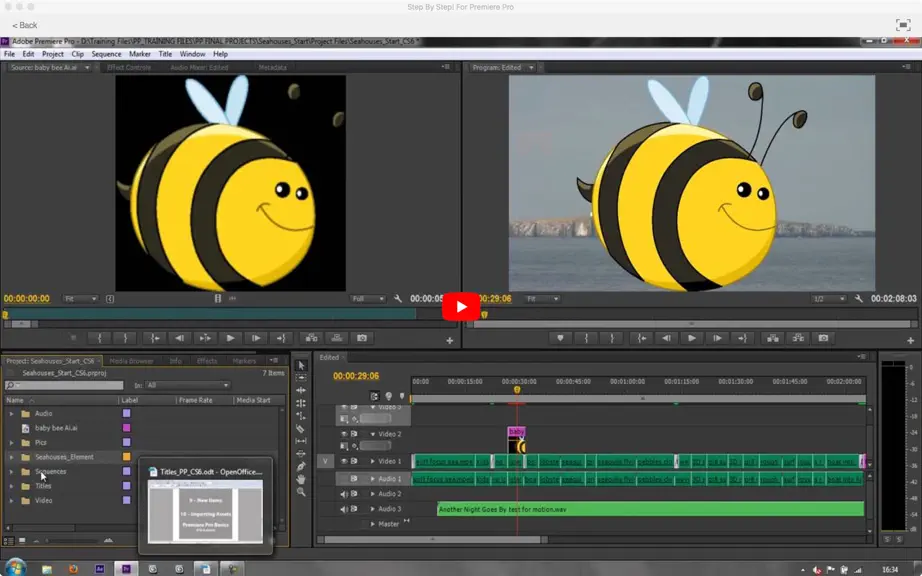The width and height of the screenshot is (922, 576).
Task: Add a marker in the Program monitor
Action: (560, 338)
